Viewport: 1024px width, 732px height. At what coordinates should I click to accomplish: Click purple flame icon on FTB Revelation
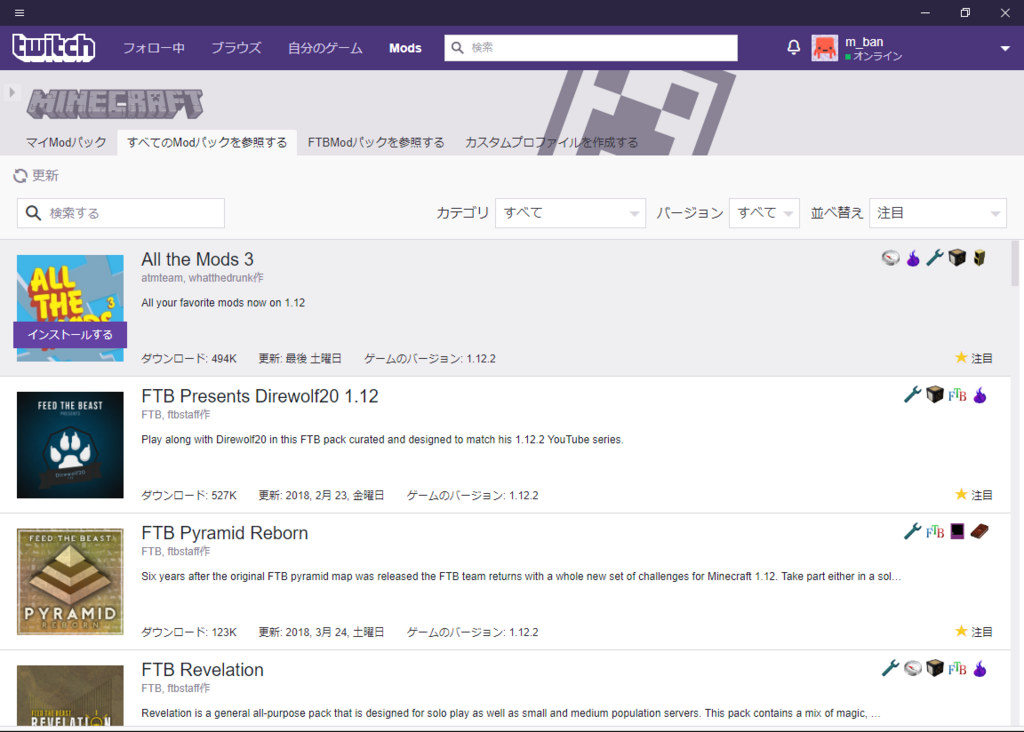click(x=980, y=668)
